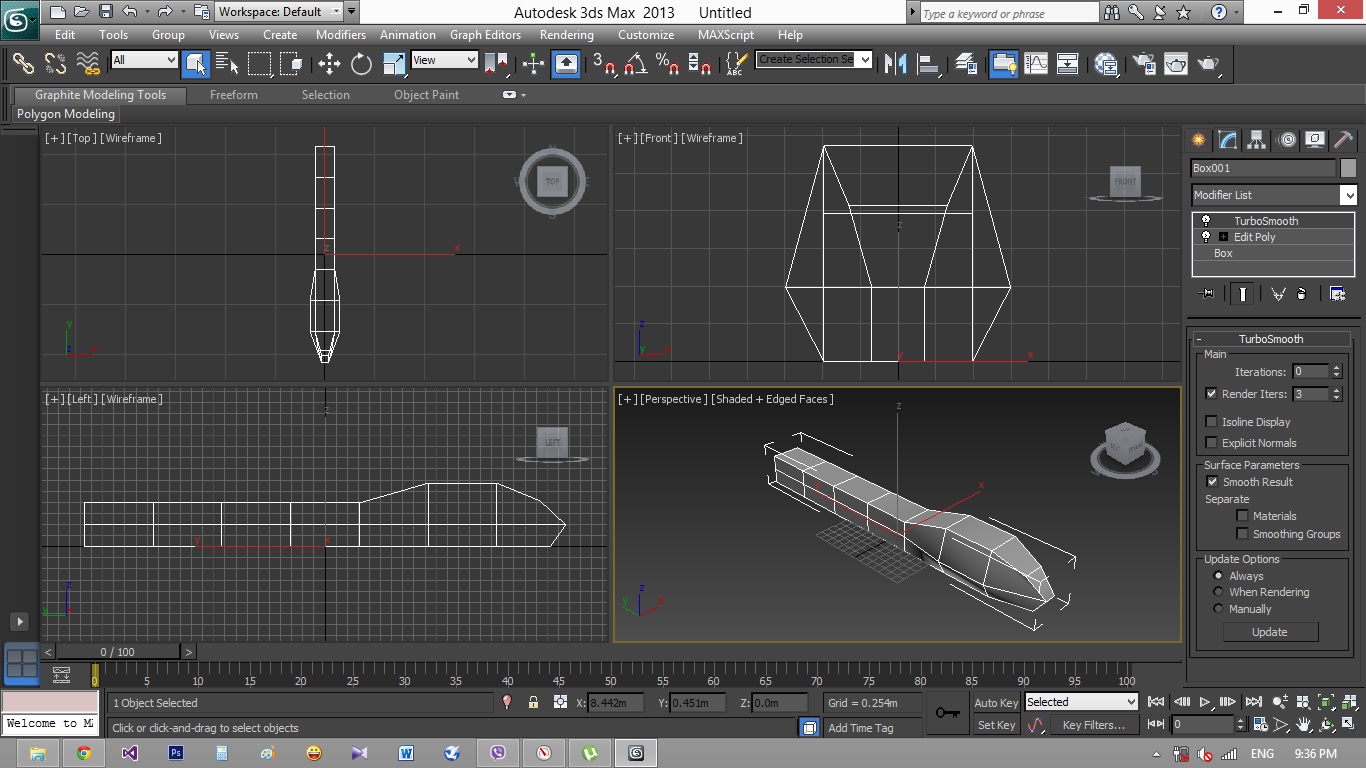This screenshot has width=1366, height=768.
Task: Open the Key Filters dialog button
Action: (x=1093, y=725)
